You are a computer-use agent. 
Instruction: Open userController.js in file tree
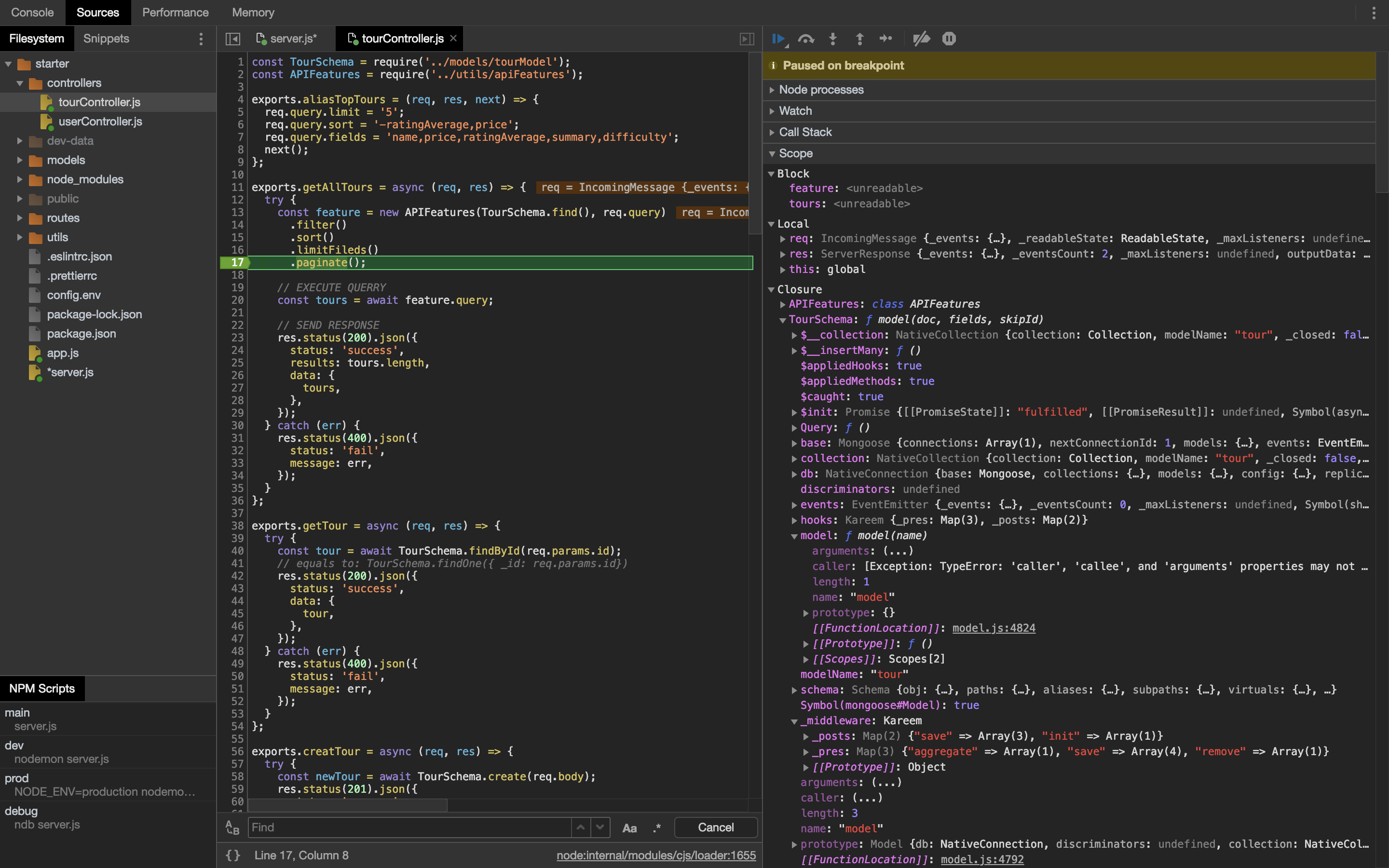tap(100, 121)
